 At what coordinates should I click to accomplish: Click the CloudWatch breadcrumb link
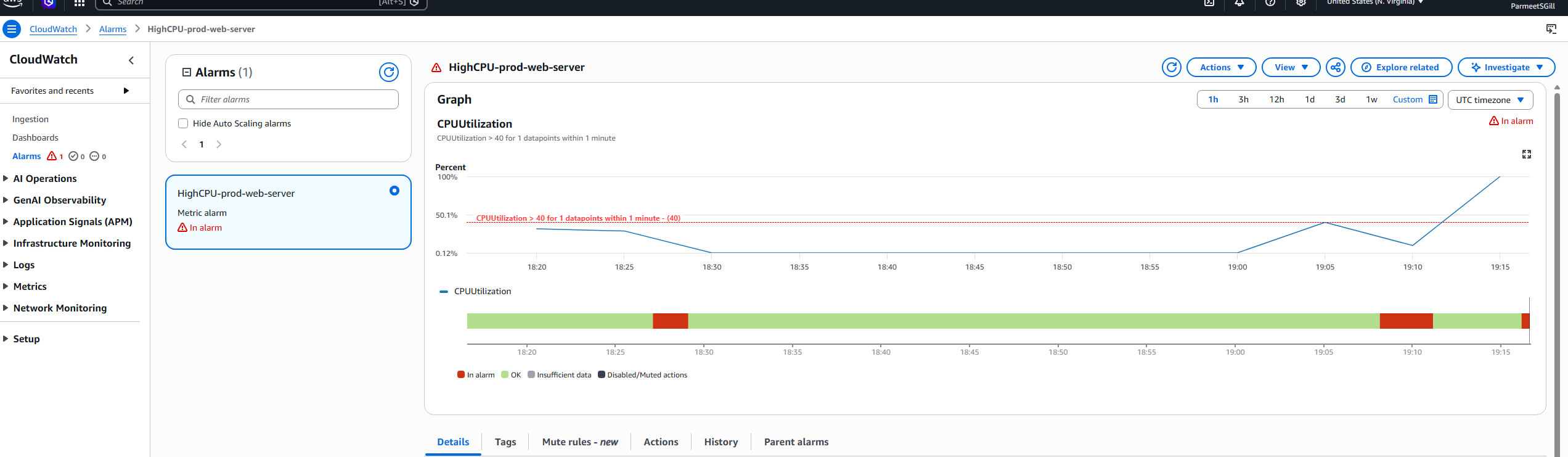click(53, 29)
